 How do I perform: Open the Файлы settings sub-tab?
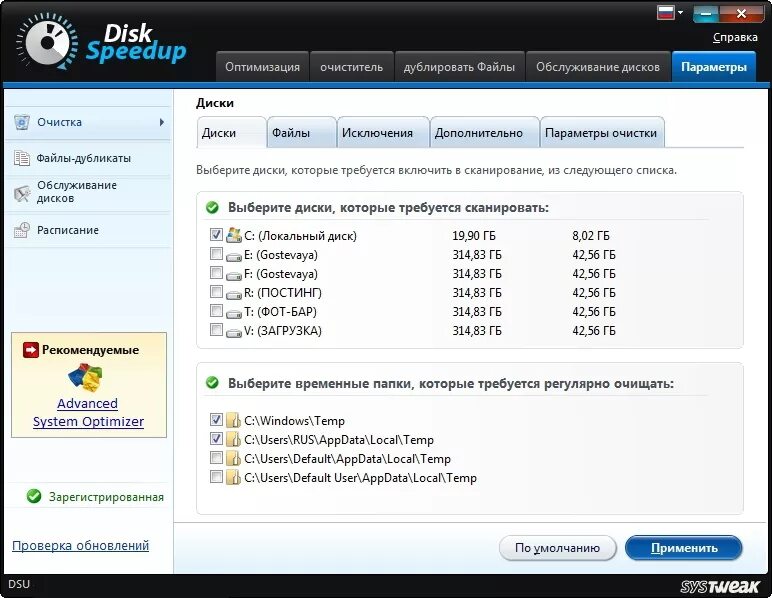click(301, 132)
